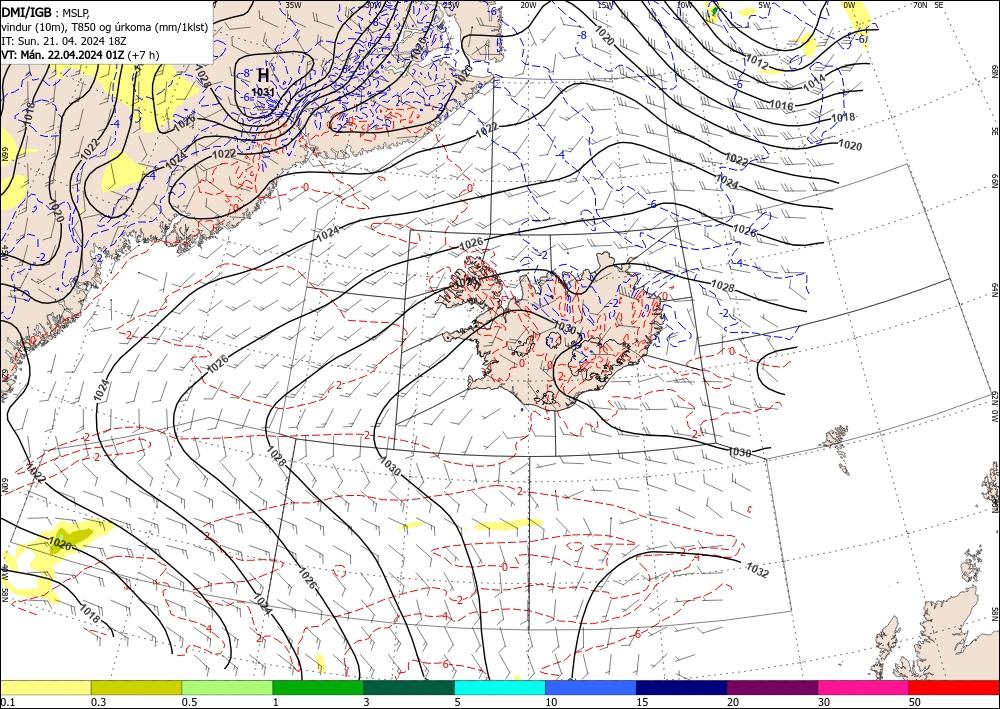This screenshot has height=709, width=1000.
Task: Click the '1012' isobar label
Action: pyautogui.click(x=757, y=62)
